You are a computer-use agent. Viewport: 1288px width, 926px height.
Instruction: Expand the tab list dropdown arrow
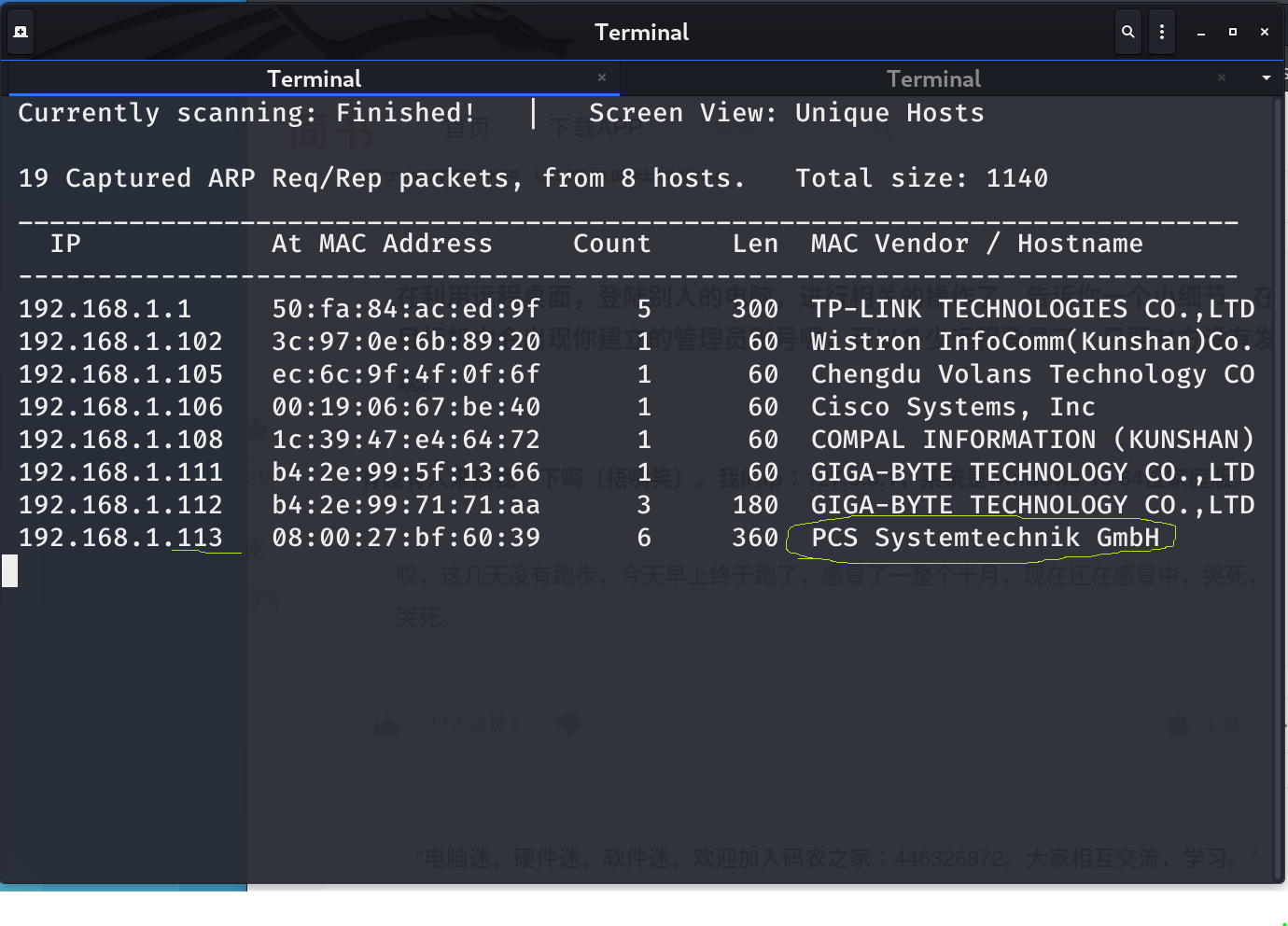(1267, 78)
